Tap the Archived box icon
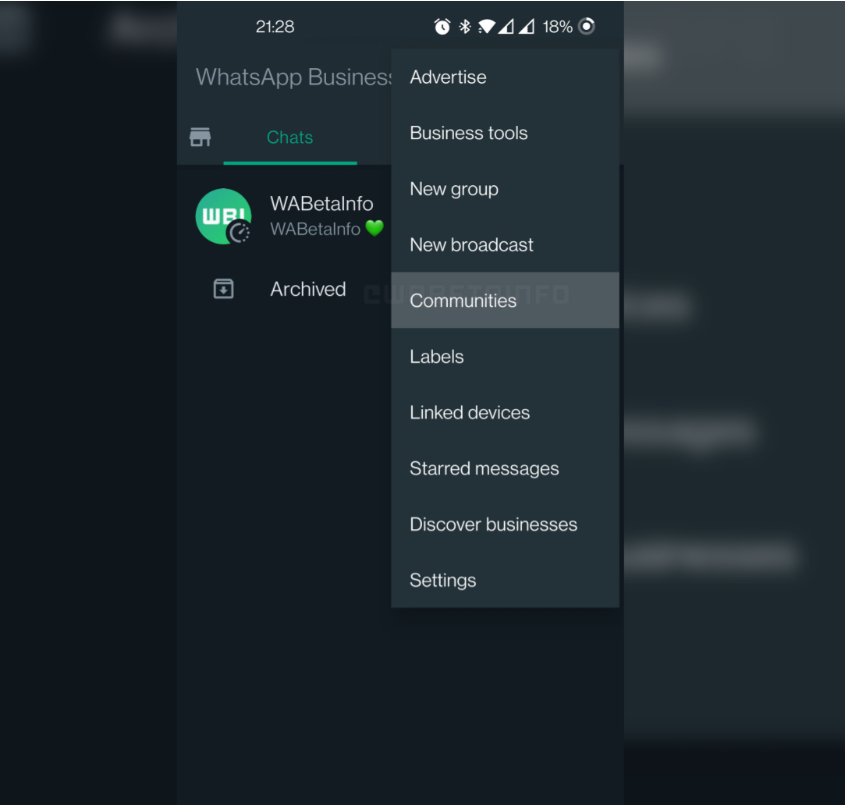This screenshot has width=845, height=805. [x=223, y=289]
